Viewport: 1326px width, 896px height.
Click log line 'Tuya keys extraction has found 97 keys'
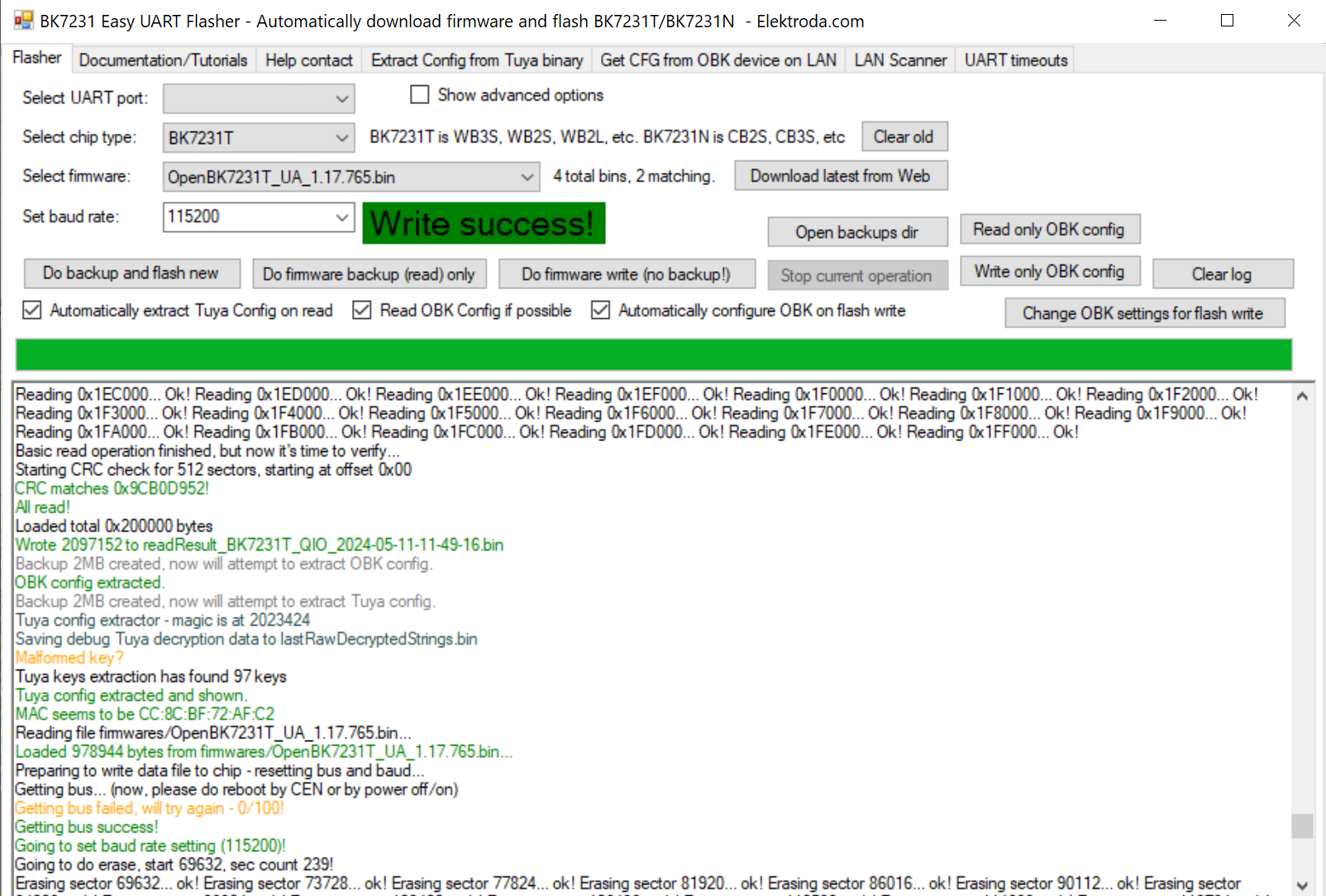151,677
